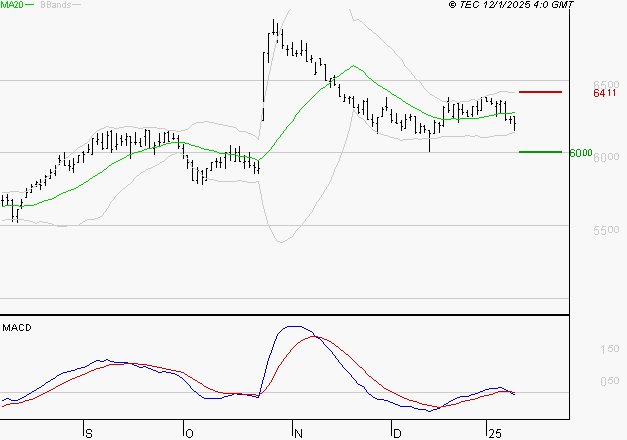Click the green support line at 6000
This screenshot has width=627, height=440.
(540, 152)
